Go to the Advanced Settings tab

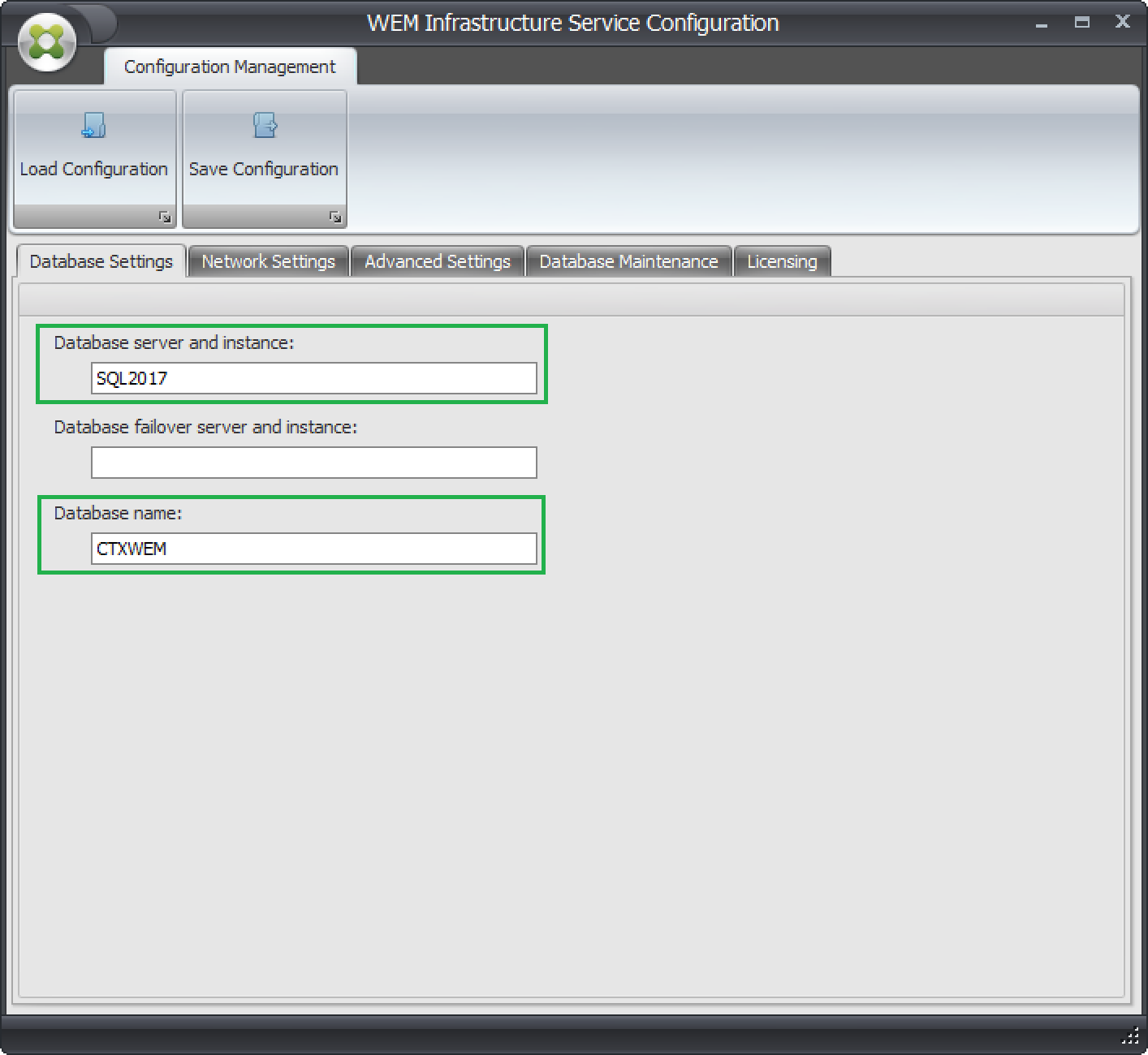tap(438, 261)
